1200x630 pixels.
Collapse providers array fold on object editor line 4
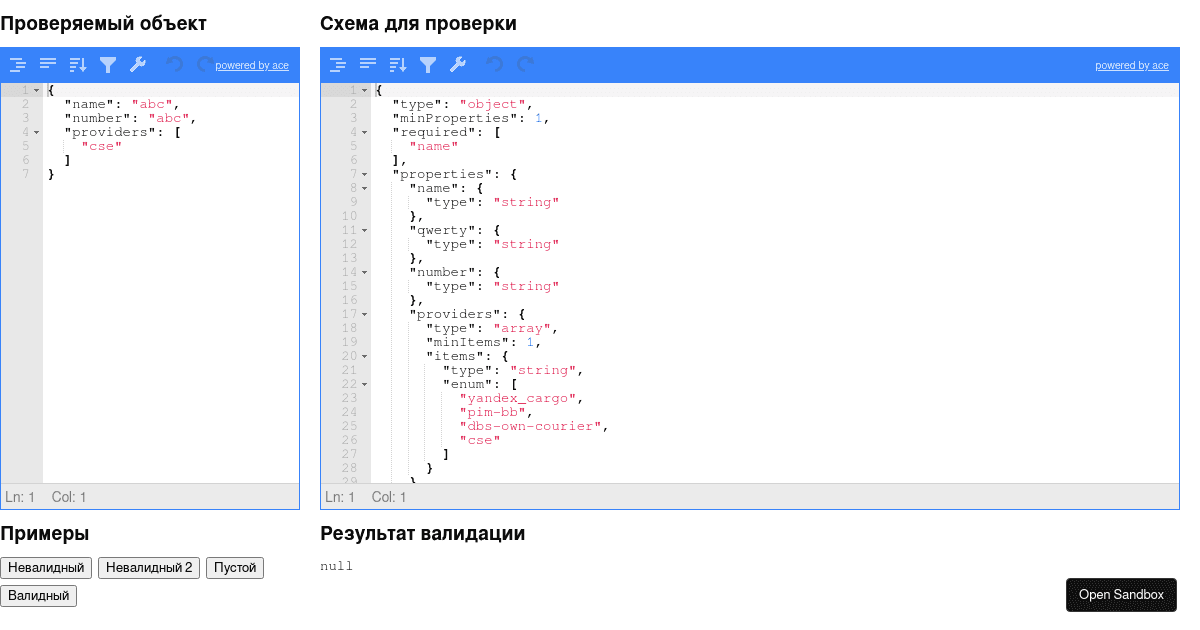point(36,132)
